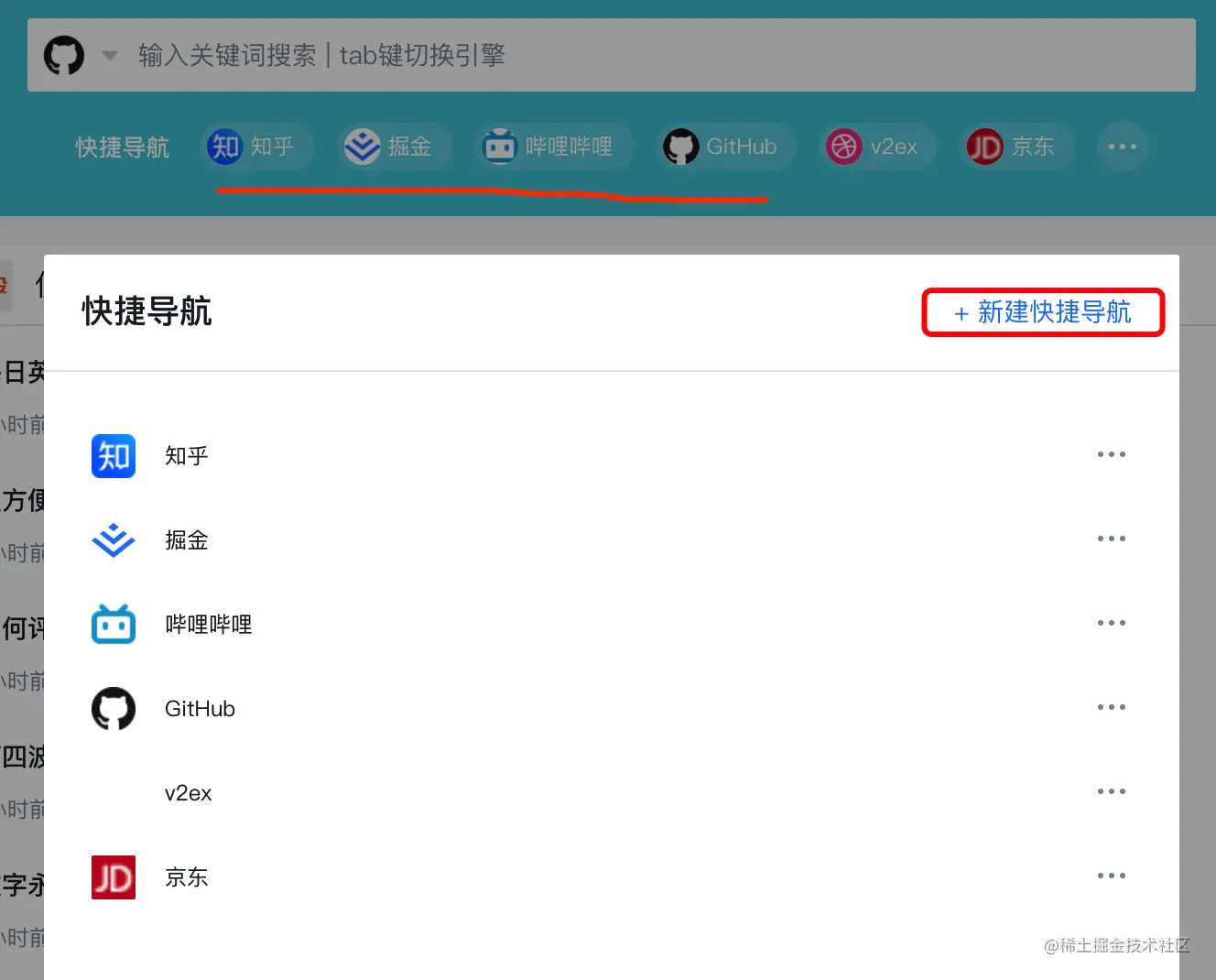Click the 哔哩哔哩 icon in the list
1216x980 pixels.
tap(114, 624)
